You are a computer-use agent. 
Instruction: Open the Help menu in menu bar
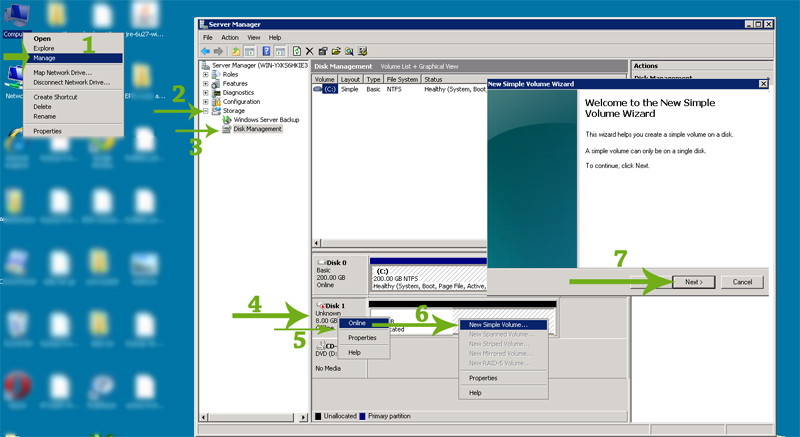click(275, 38)
